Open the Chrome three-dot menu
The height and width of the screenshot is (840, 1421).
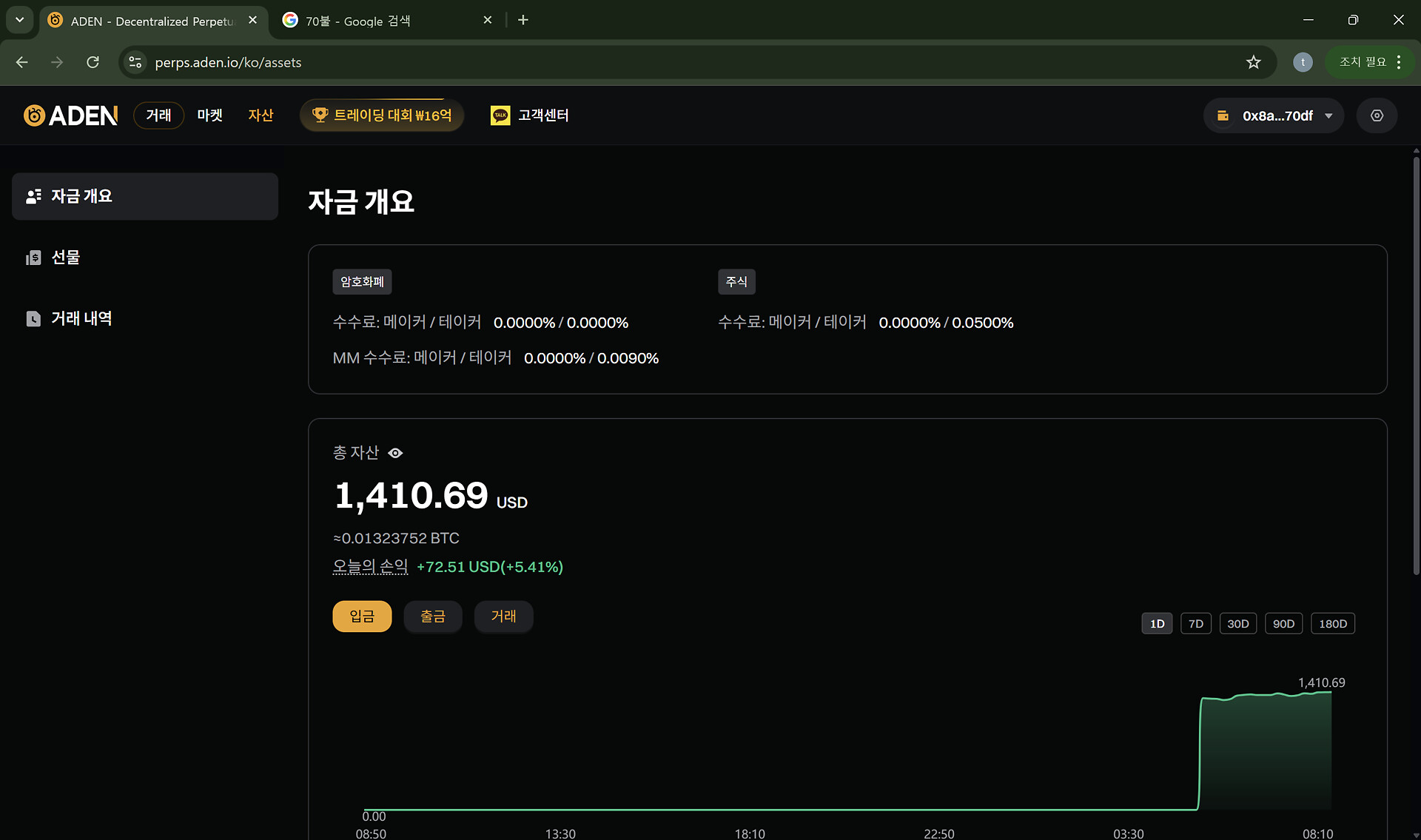(x=1399, y=62)
